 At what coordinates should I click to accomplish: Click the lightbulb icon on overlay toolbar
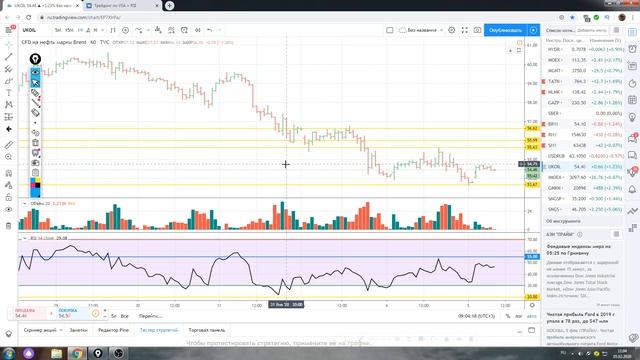(36, 59)
